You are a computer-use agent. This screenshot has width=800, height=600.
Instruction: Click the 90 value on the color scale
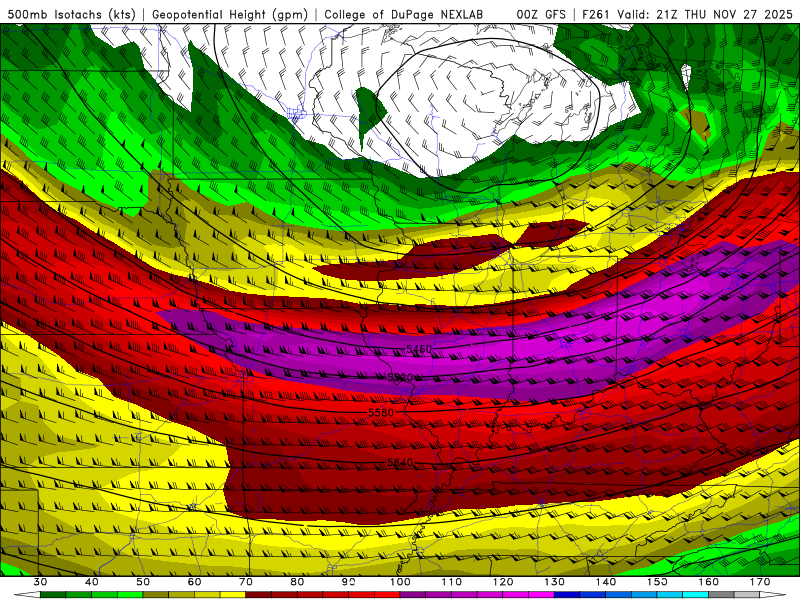click(x=348, y=582)
